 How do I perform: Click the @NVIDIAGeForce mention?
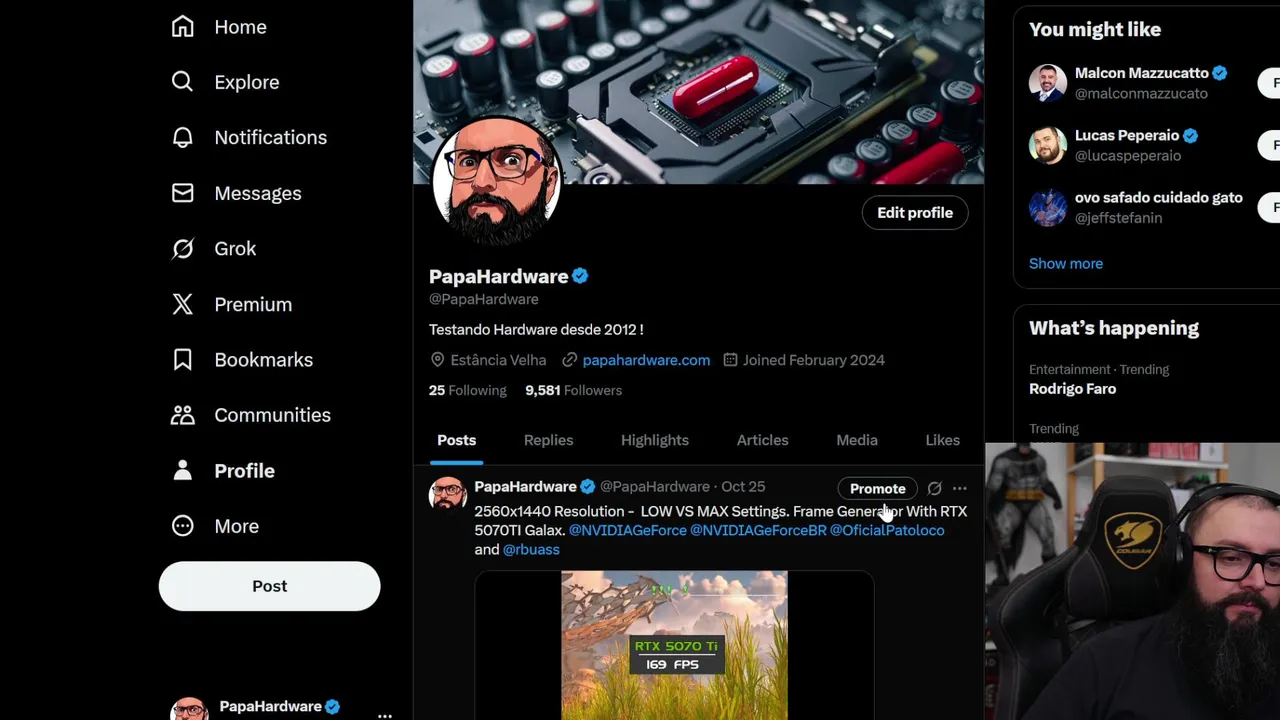pyautogui.click(x=628, y=530)
